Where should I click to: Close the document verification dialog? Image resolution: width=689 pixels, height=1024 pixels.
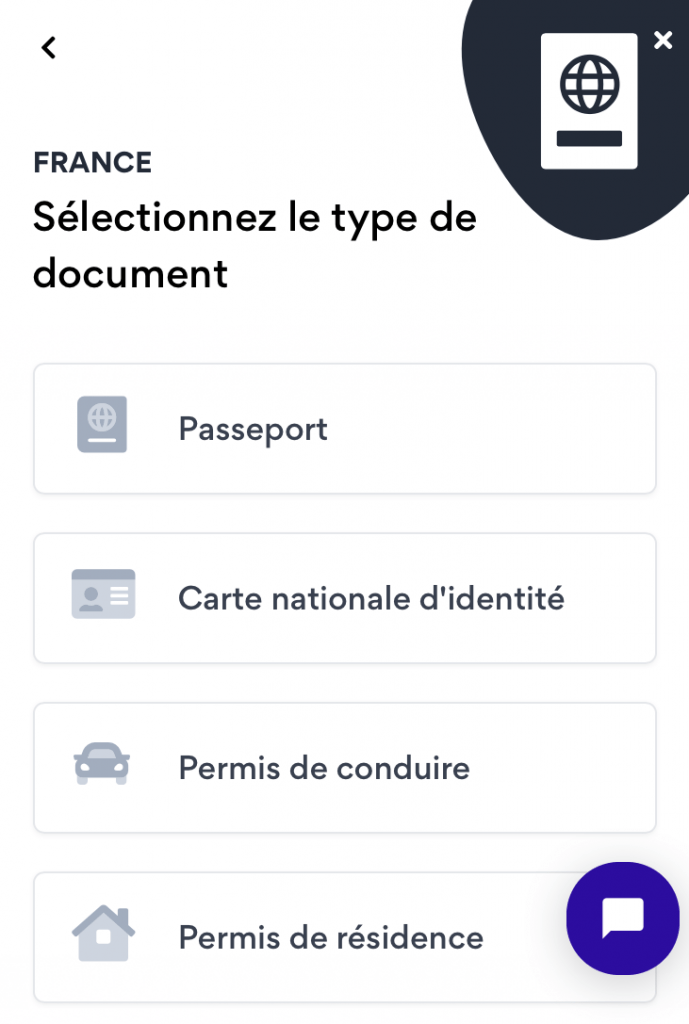(x=663, y=40)
